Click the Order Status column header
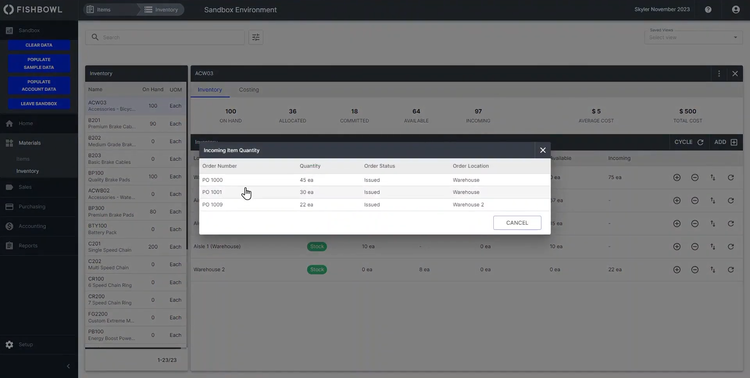Viewport: 750px width, 378px height. (x=379, y=166)
